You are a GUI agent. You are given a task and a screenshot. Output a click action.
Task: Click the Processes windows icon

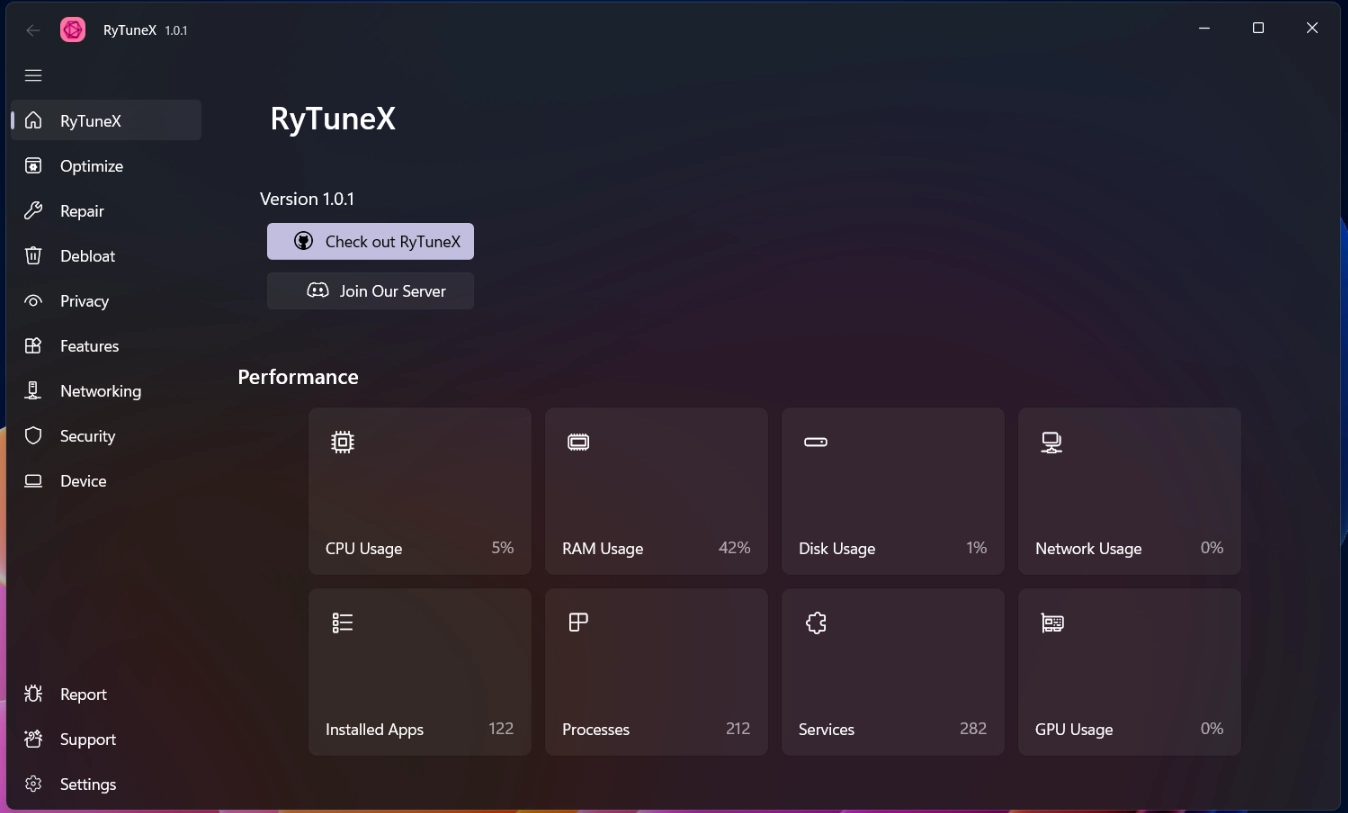tap(579, 623)
